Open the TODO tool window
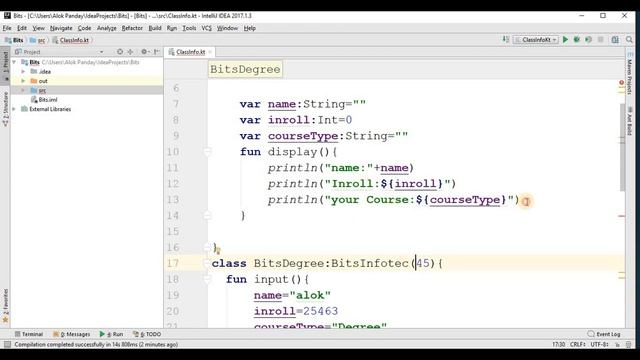Image resolution: width=640 pixels, height=360 pixels. coord(147,334)
